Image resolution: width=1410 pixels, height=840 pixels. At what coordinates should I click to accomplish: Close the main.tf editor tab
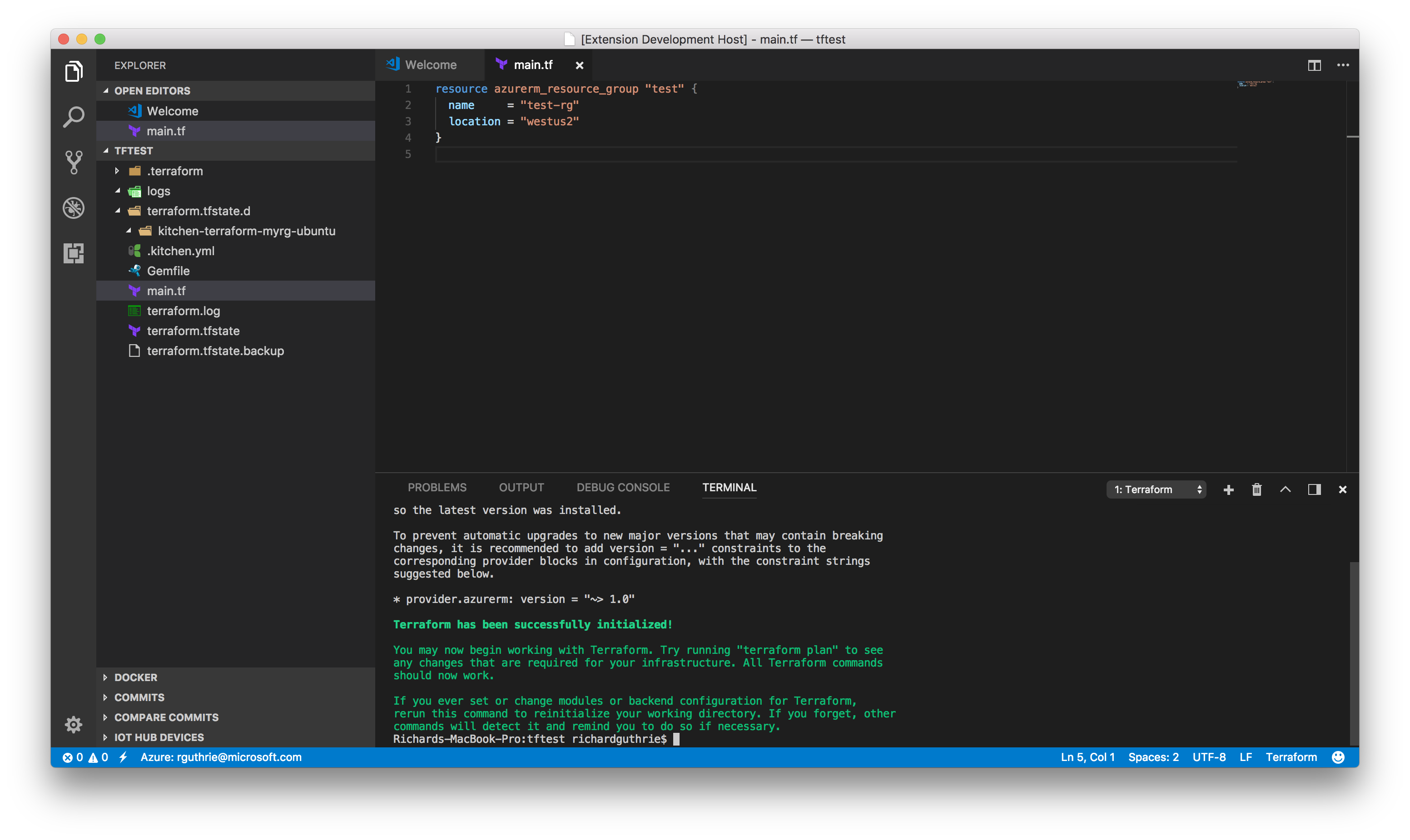point(579,66)
